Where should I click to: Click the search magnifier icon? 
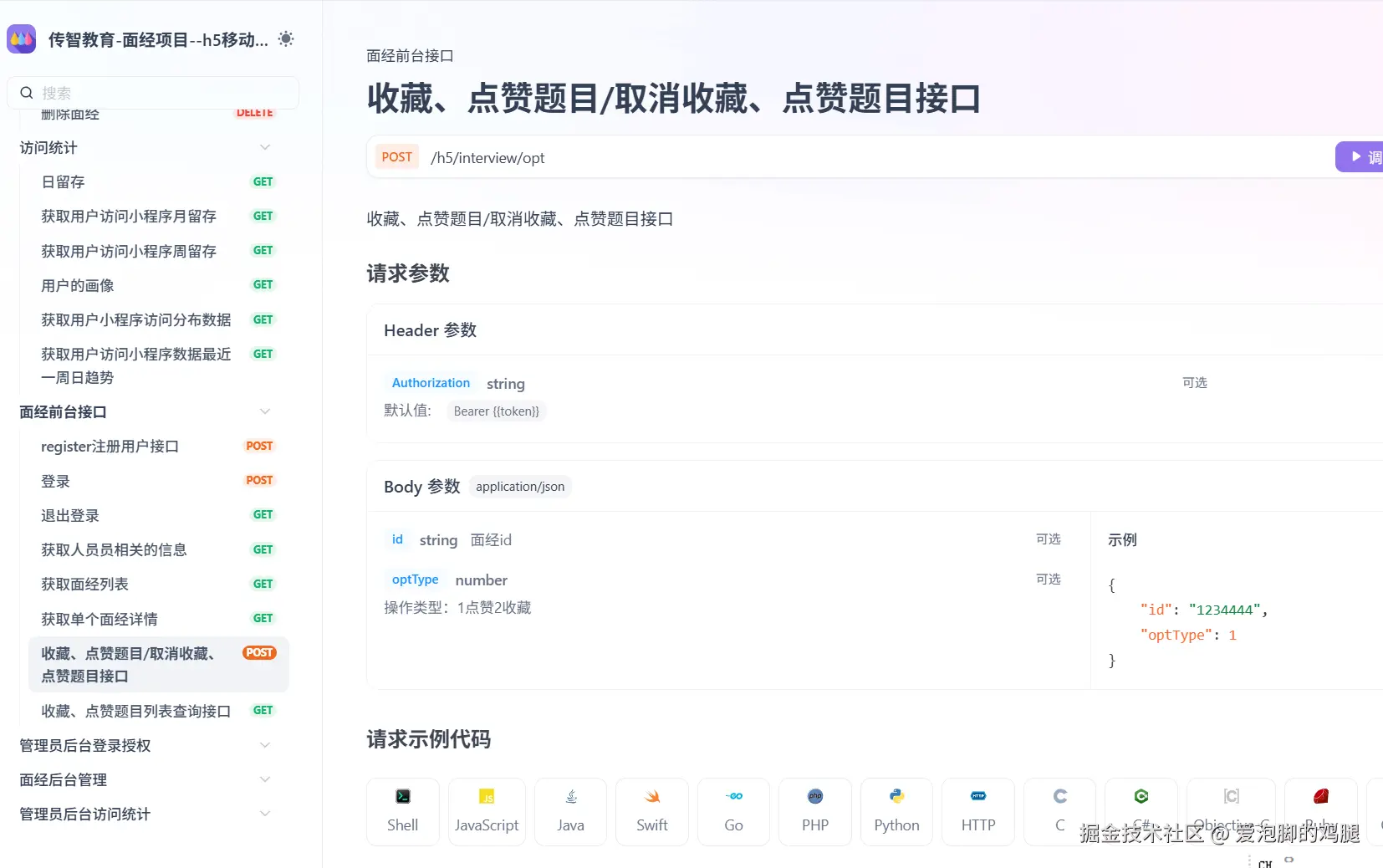pyautogui.click(x=27, y=93)
